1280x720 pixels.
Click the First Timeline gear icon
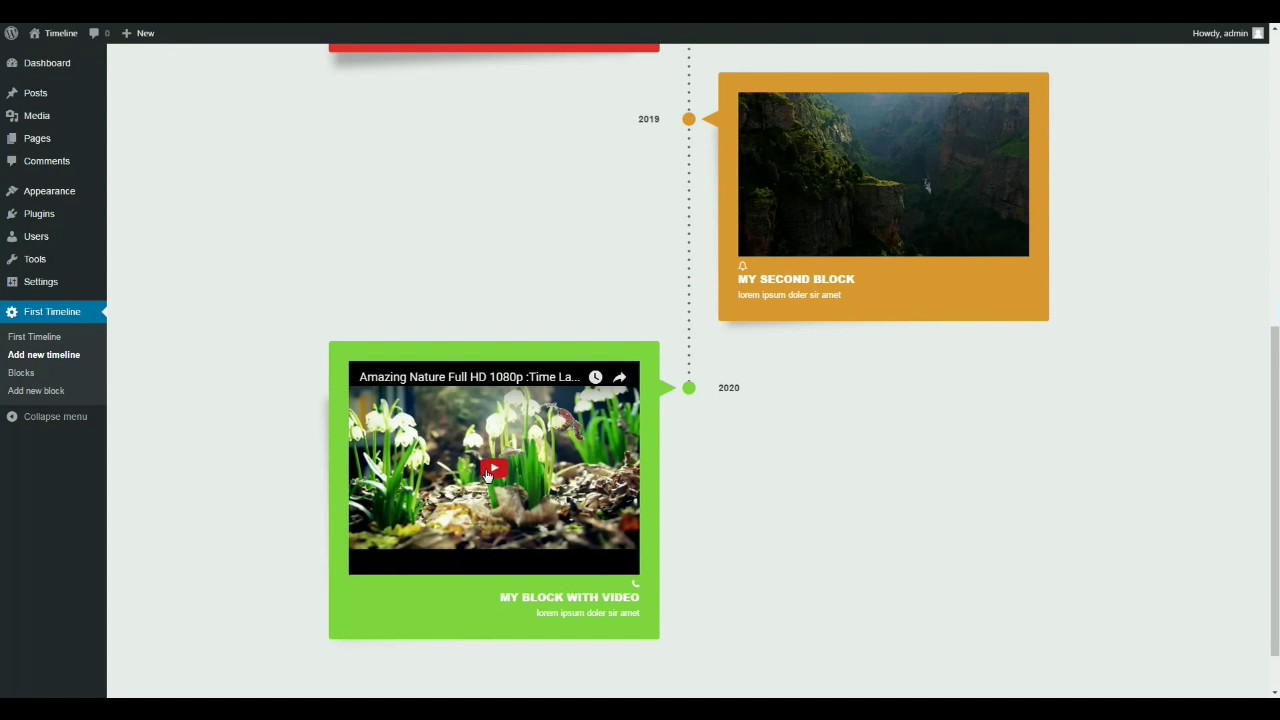(12, 312)
